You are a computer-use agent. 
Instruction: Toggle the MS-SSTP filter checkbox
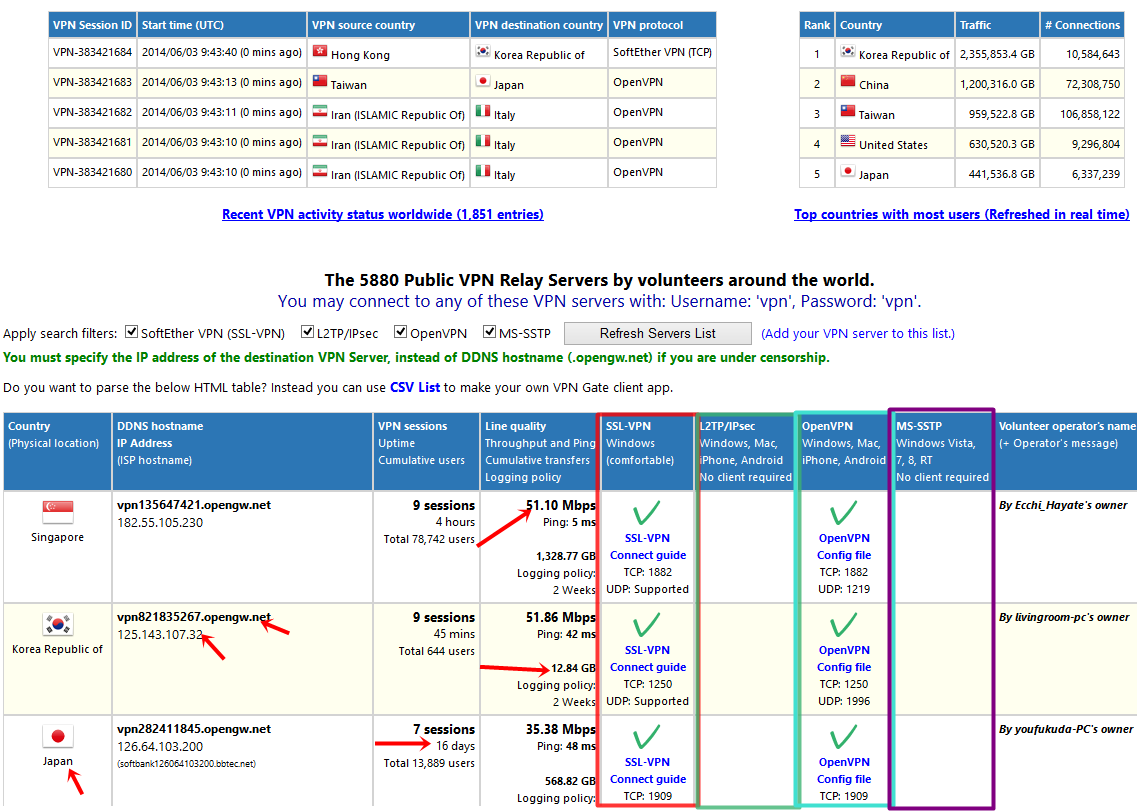tap(489, 332)
